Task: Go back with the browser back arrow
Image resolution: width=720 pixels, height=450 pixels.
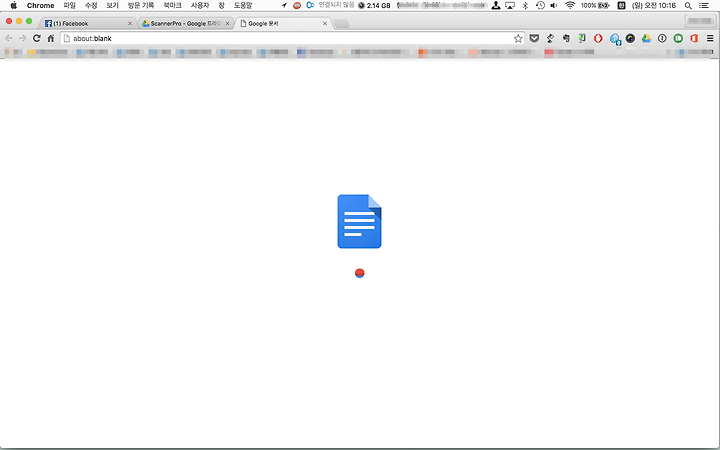Action: 8,39
